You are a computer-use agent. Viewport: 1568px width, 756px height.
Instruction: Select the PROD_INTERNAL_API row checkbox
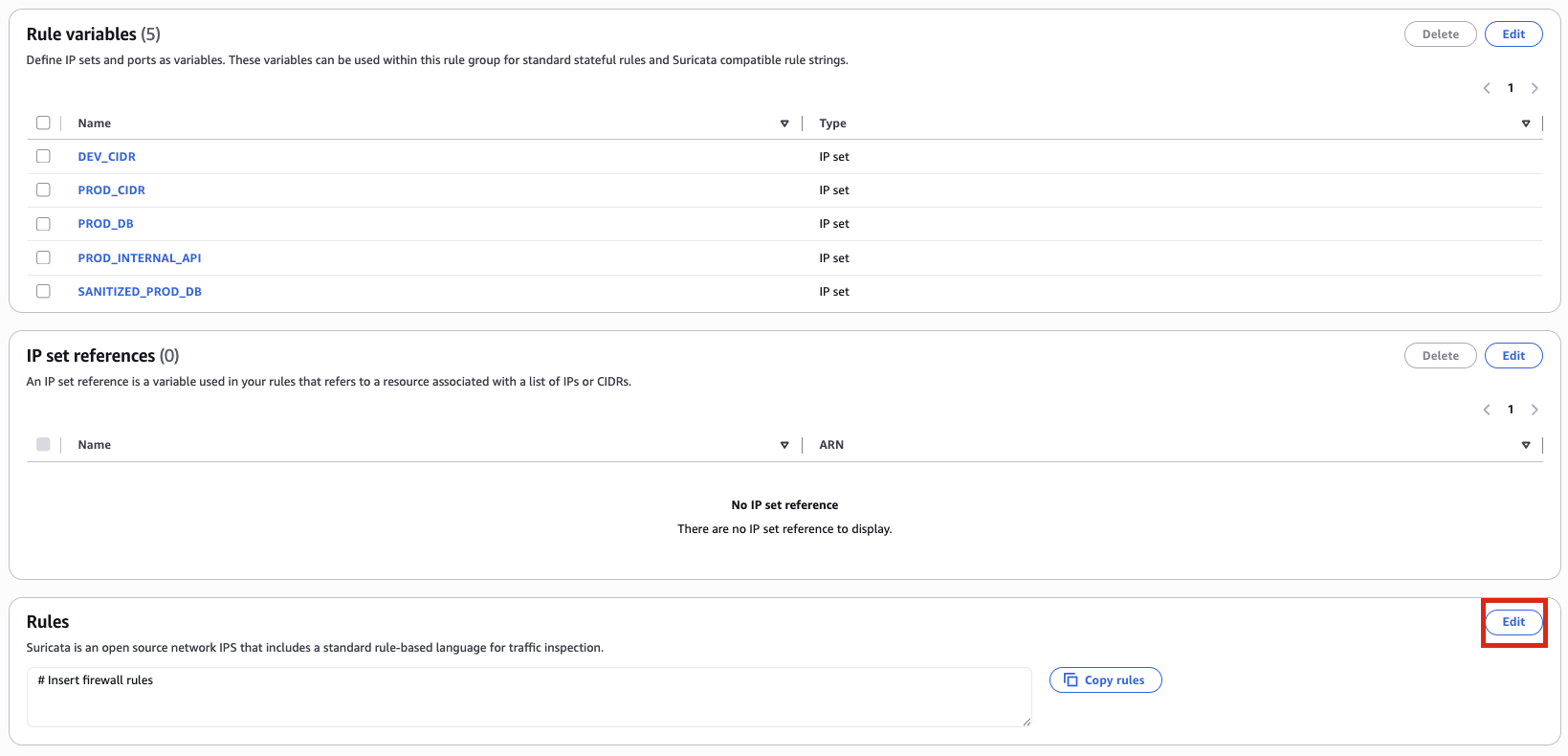(x=43, y=257)
